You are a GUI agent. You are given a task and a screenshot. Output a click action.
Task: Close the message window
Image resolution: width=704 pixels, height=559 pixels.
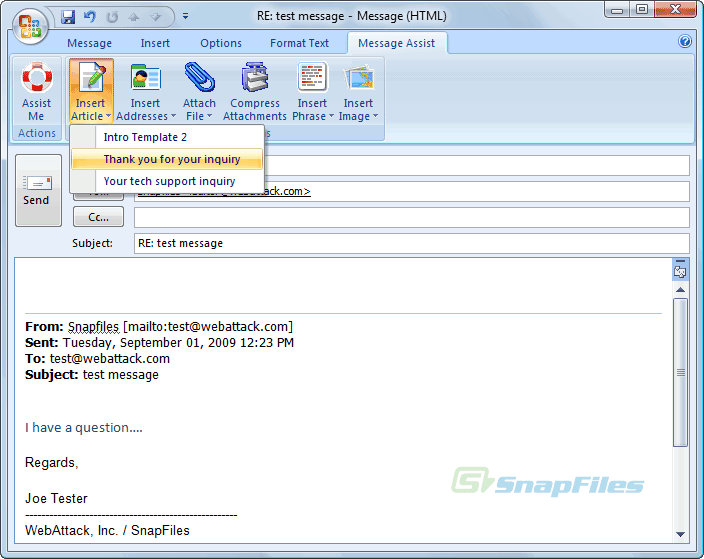[x=675, y=9]
